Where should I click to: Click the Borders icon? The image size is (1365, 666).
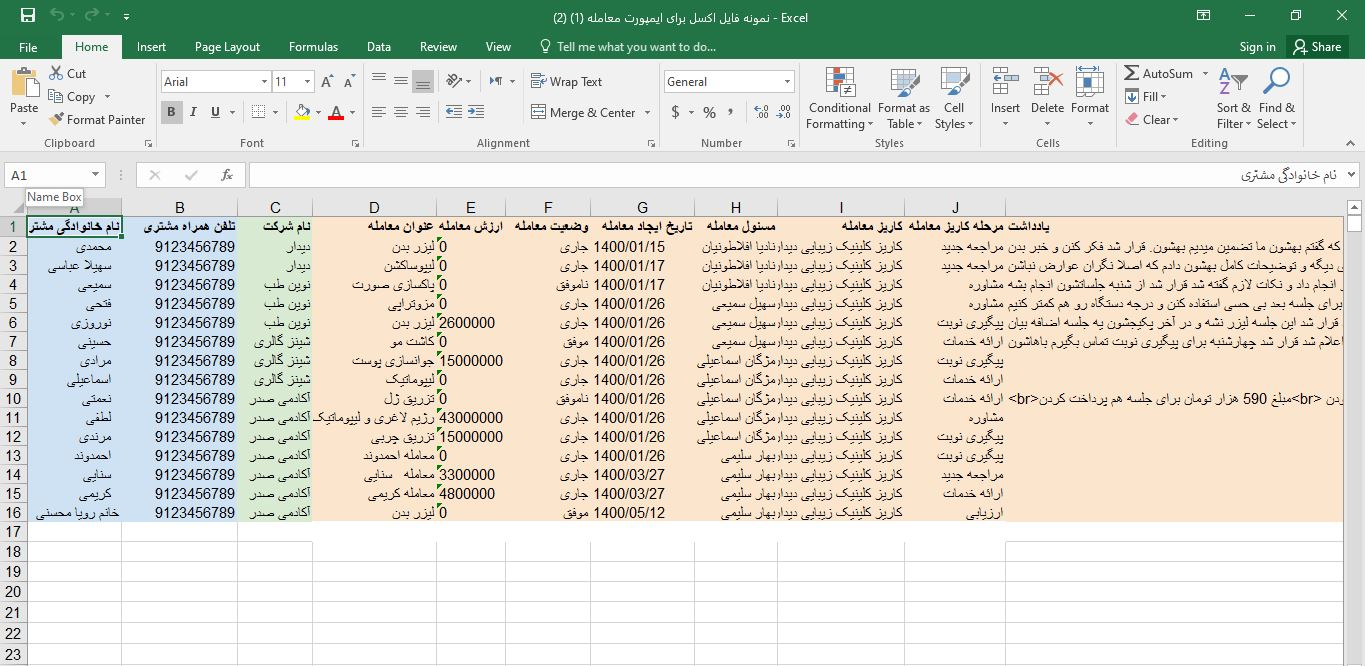point(258,112)
